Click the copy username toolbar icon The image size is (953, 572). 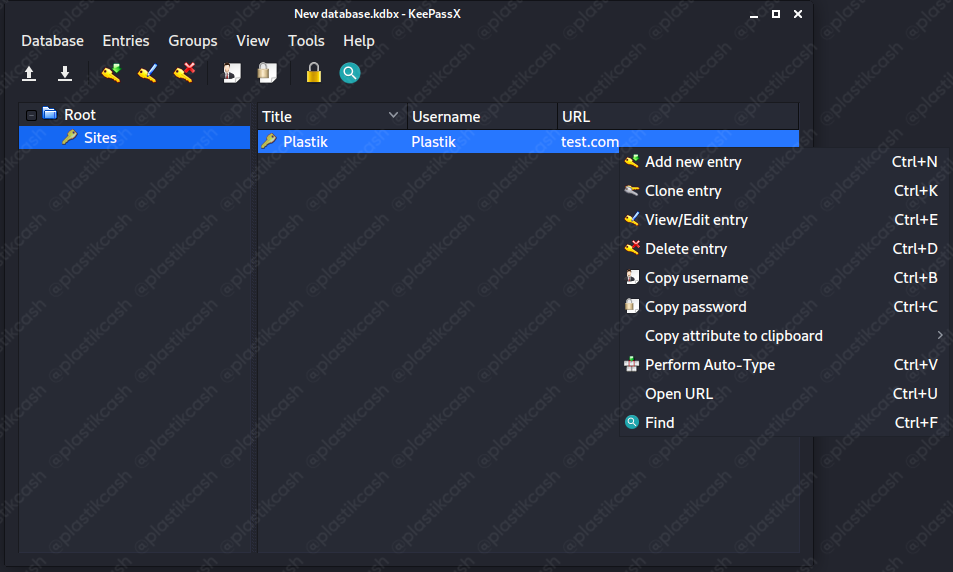click(231, 73)
